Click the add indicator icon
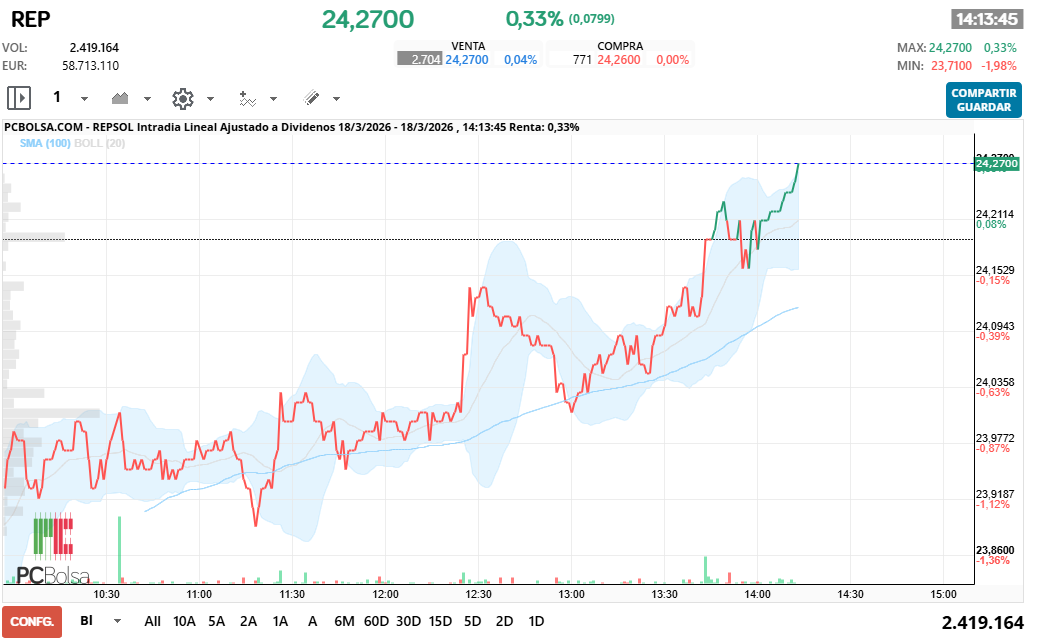This screenshot has width=1037, height=643. [250, 98]
